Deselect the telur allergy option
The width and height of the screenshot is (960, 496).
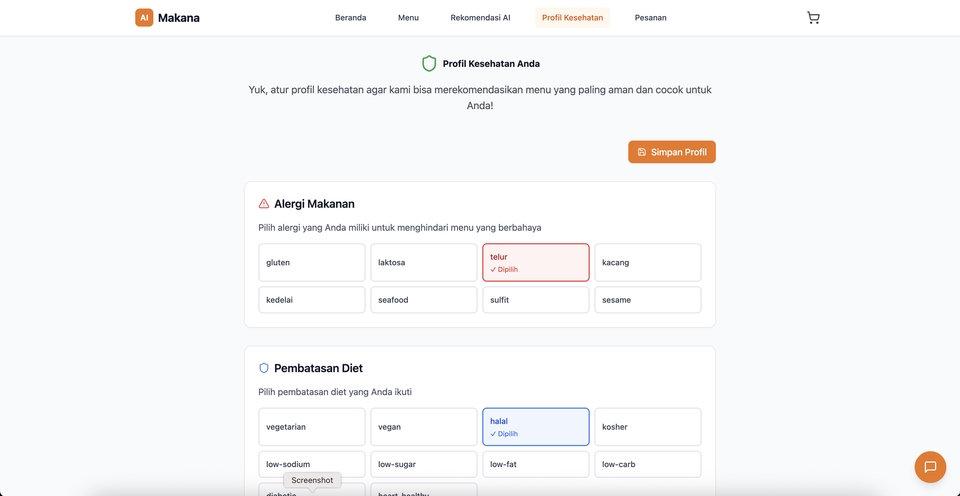[x=536, y=263]
